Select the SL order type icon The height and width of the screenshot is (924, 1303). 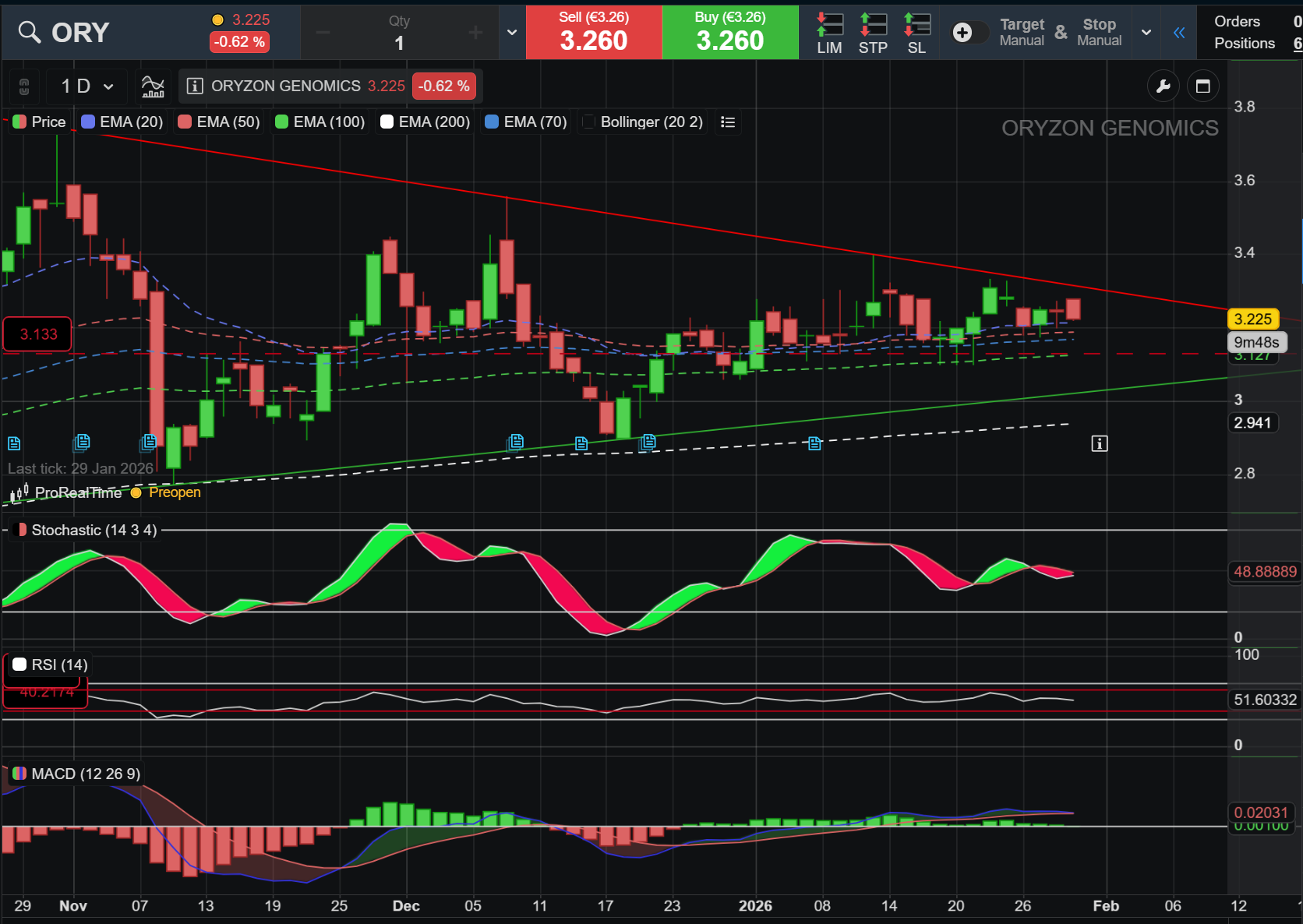point(916,33)
